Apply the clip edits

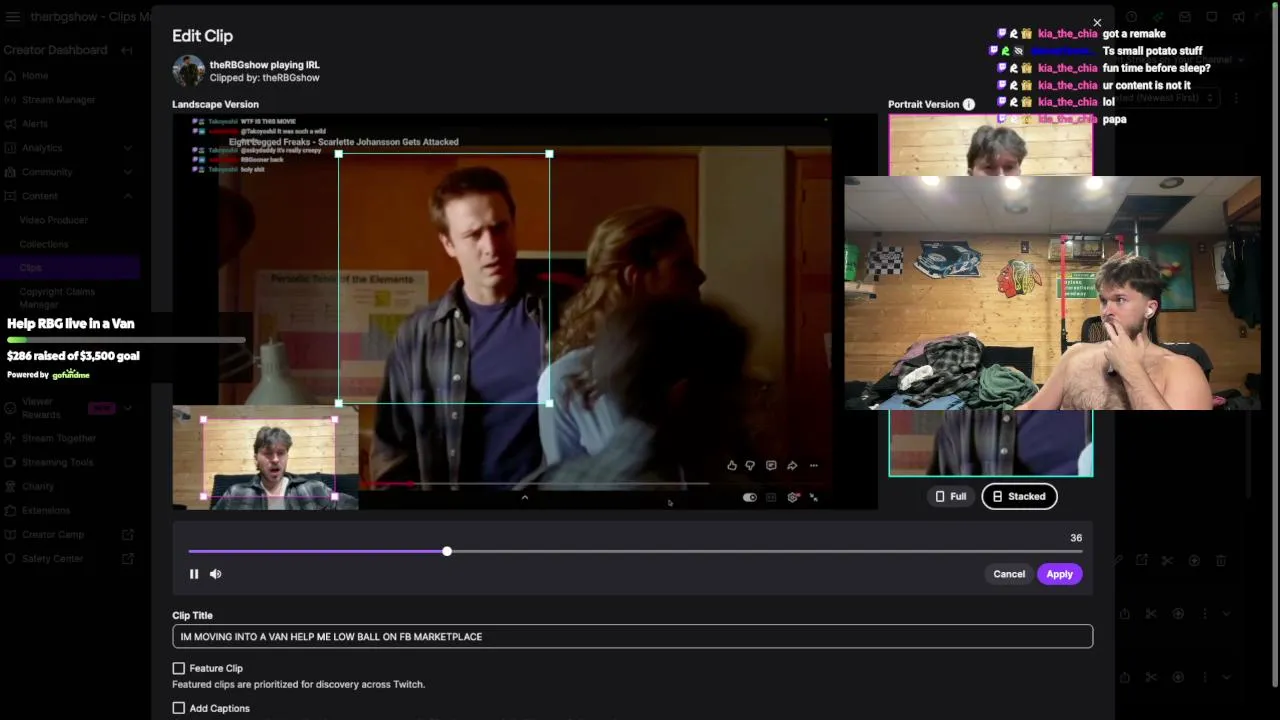click(1059, 574)
